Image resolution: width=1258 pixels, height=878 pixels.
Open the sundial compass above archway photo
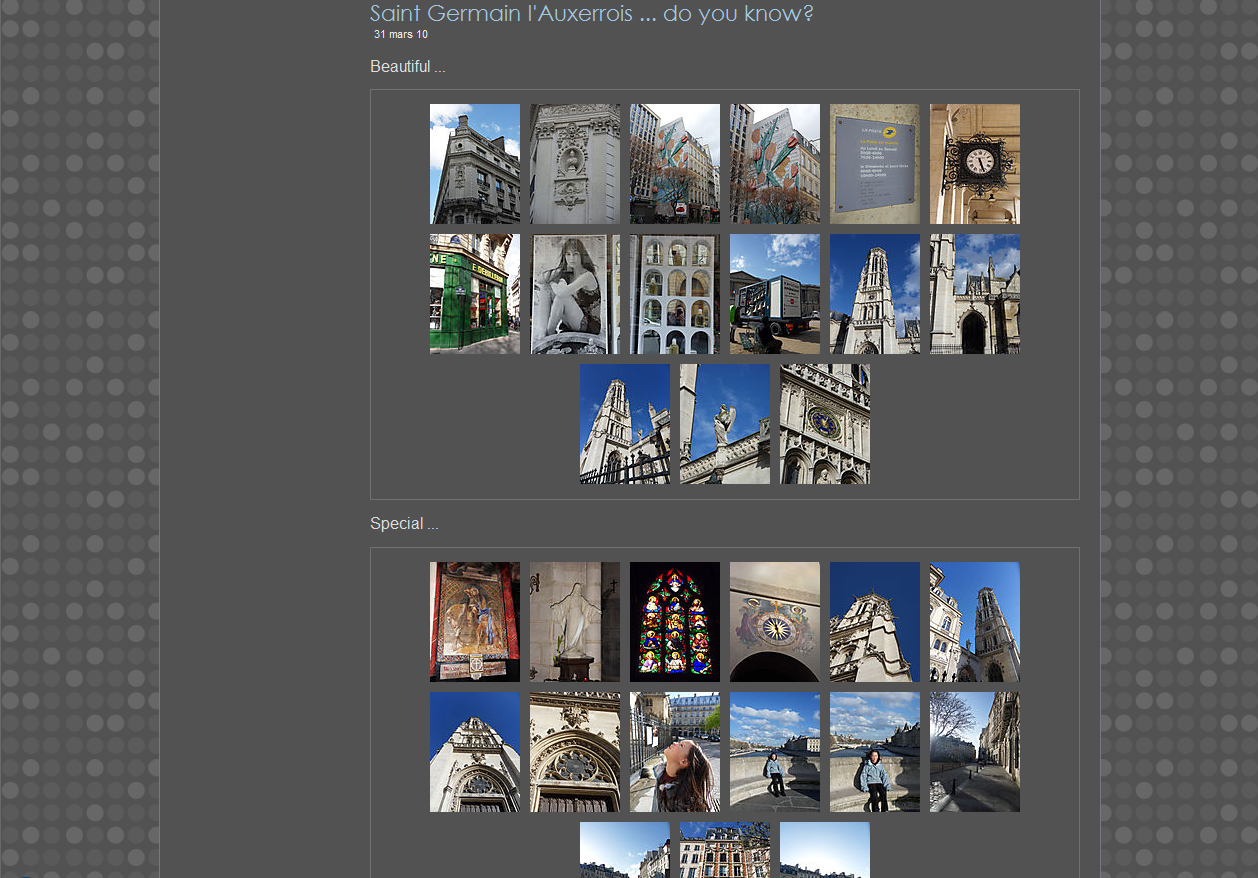pyautogui.click(x=774, y=622)
